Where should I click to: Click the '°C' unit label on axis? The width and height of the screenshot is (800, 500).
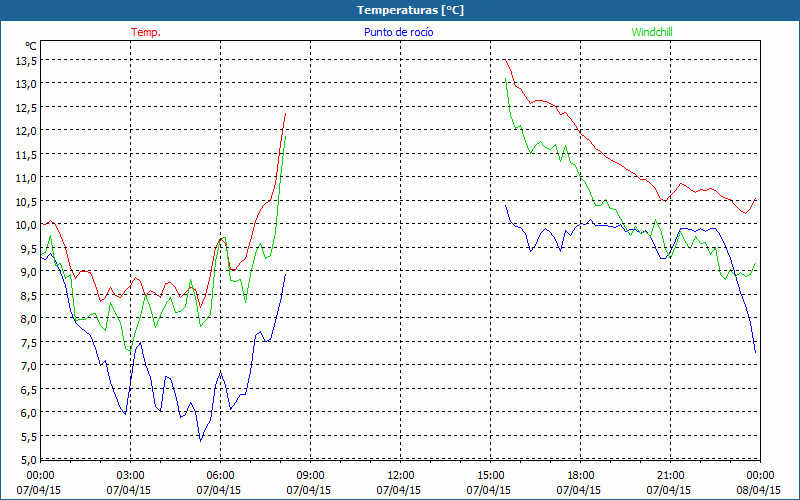(x=31, y=46)
